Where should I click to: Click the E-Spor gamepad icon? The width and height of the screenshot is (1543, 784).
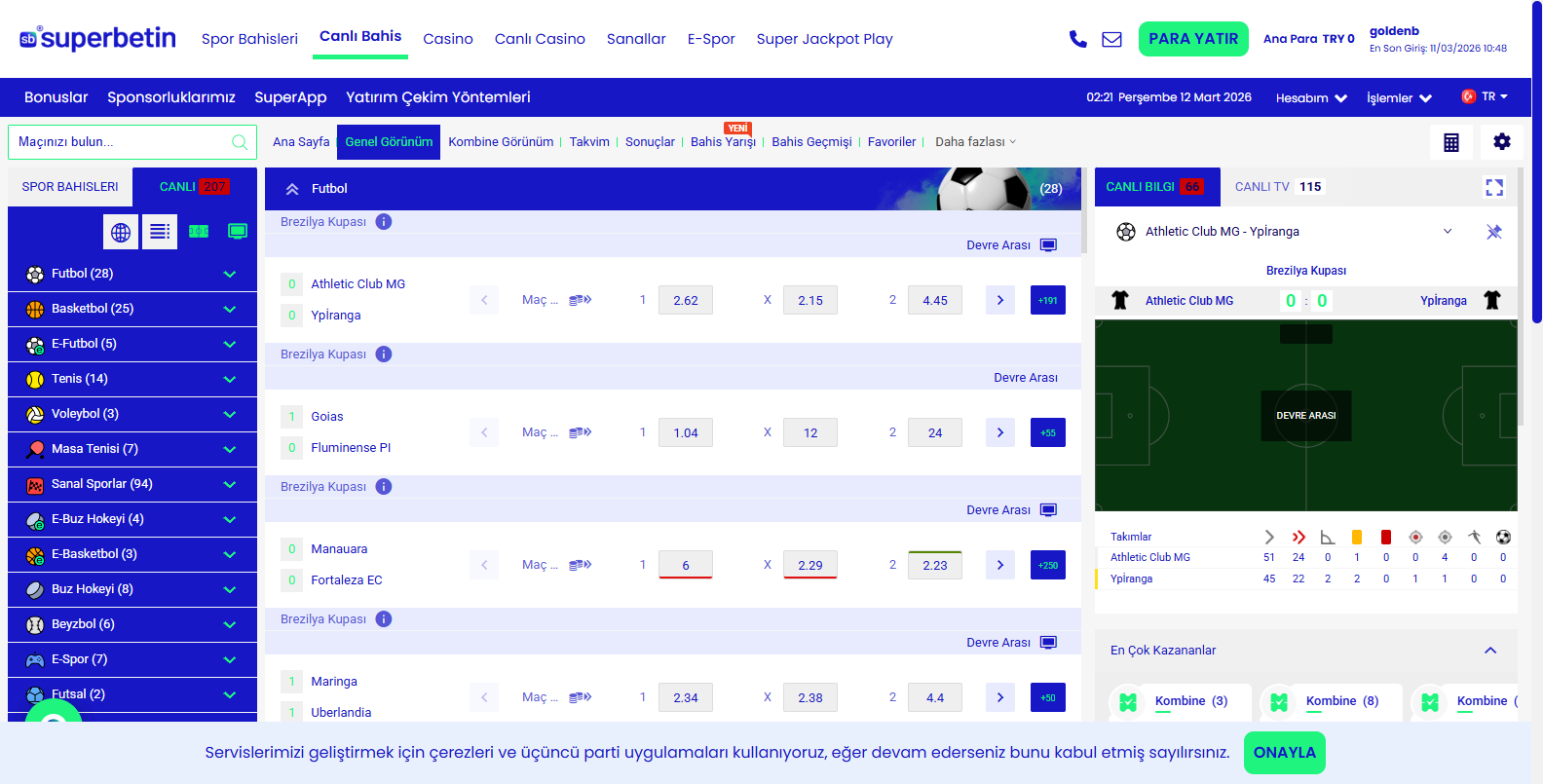35,660
